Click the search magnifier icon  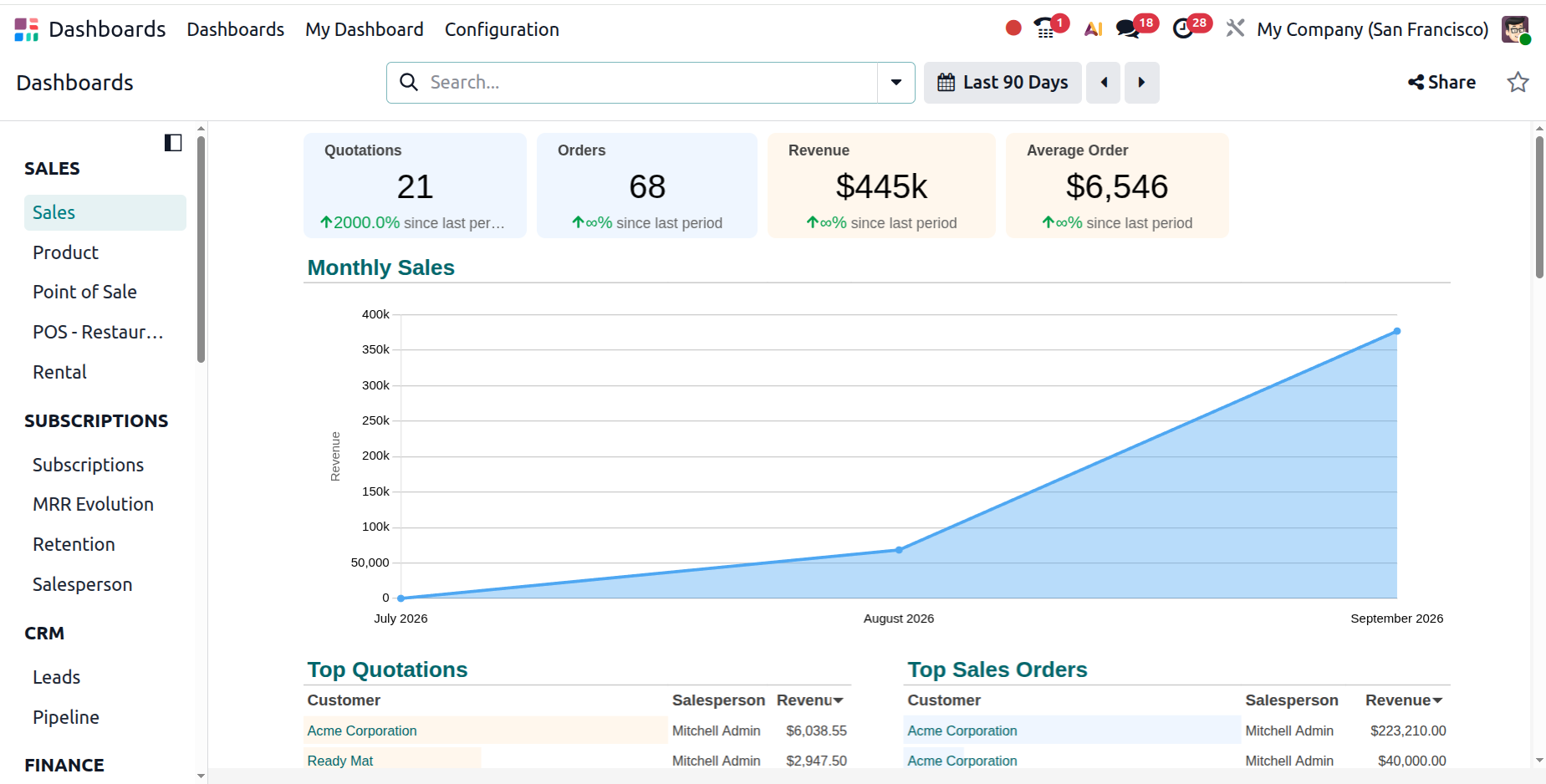click(x=409, y=82)
